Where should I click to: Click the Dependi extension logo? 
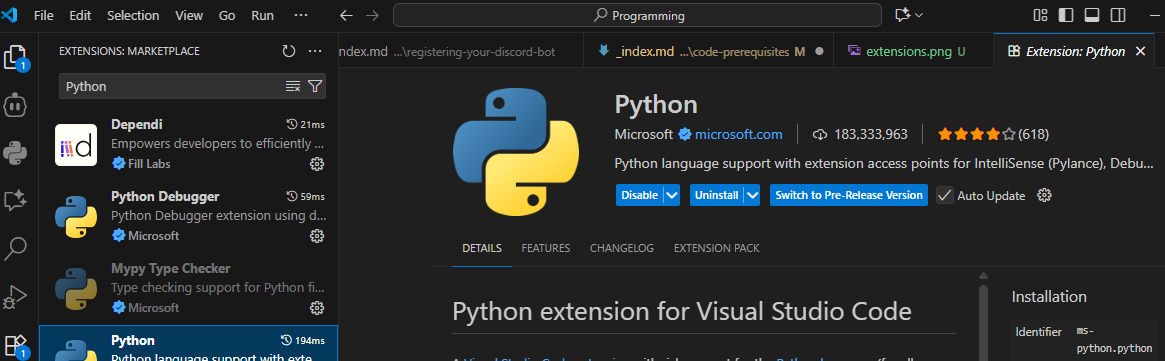click(x=76, y=145)
